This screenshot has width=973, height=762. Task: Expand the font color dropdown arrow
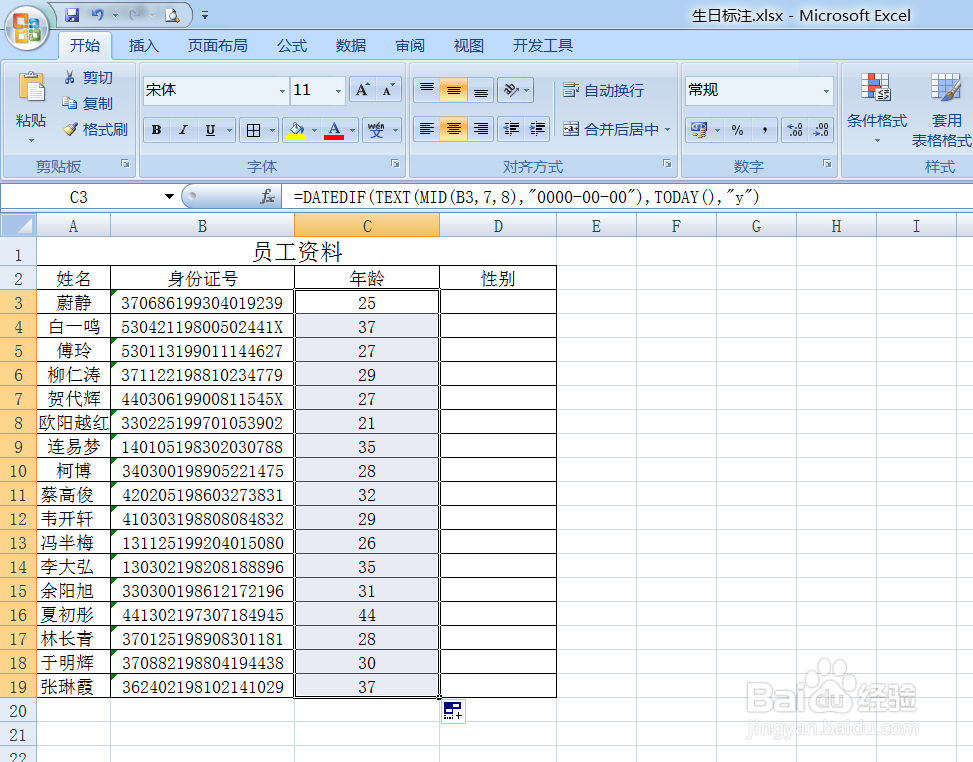tap(352, 130)
